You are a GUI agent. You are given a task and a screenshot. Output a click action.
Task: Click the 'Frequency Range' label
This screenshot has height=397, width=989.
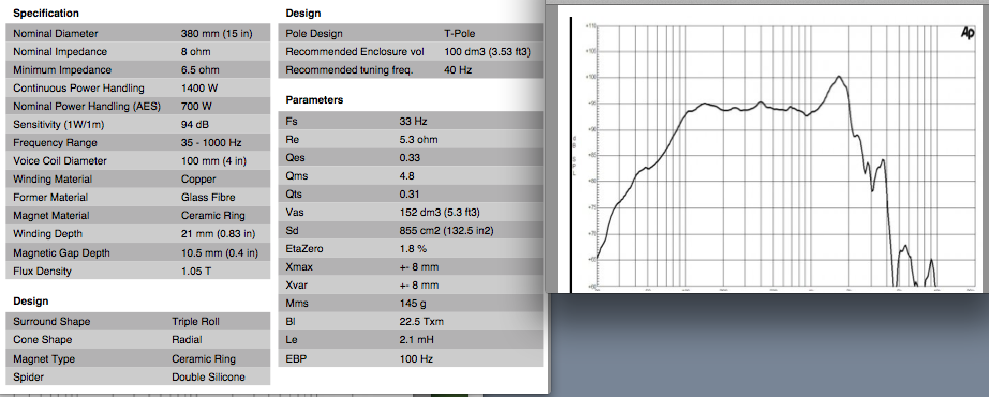pyautogui.click(x=56, y=143)
